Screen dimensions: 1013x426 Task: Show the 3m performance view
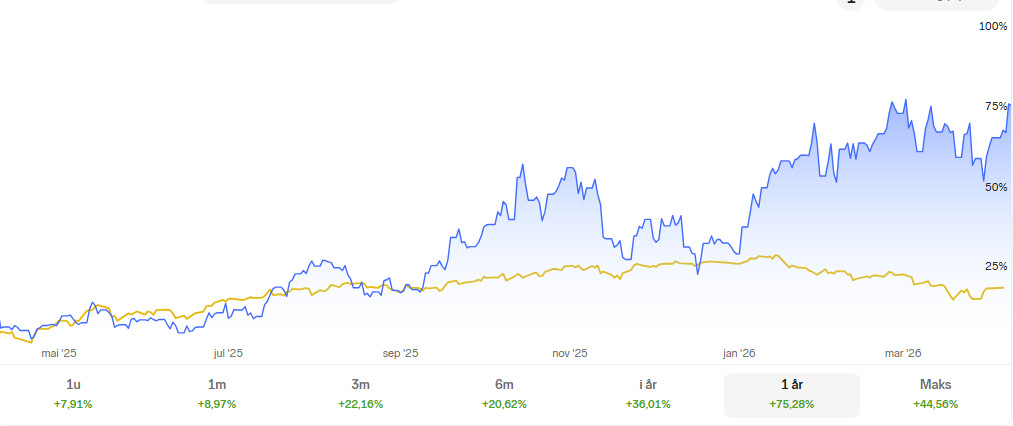point(360,394)
